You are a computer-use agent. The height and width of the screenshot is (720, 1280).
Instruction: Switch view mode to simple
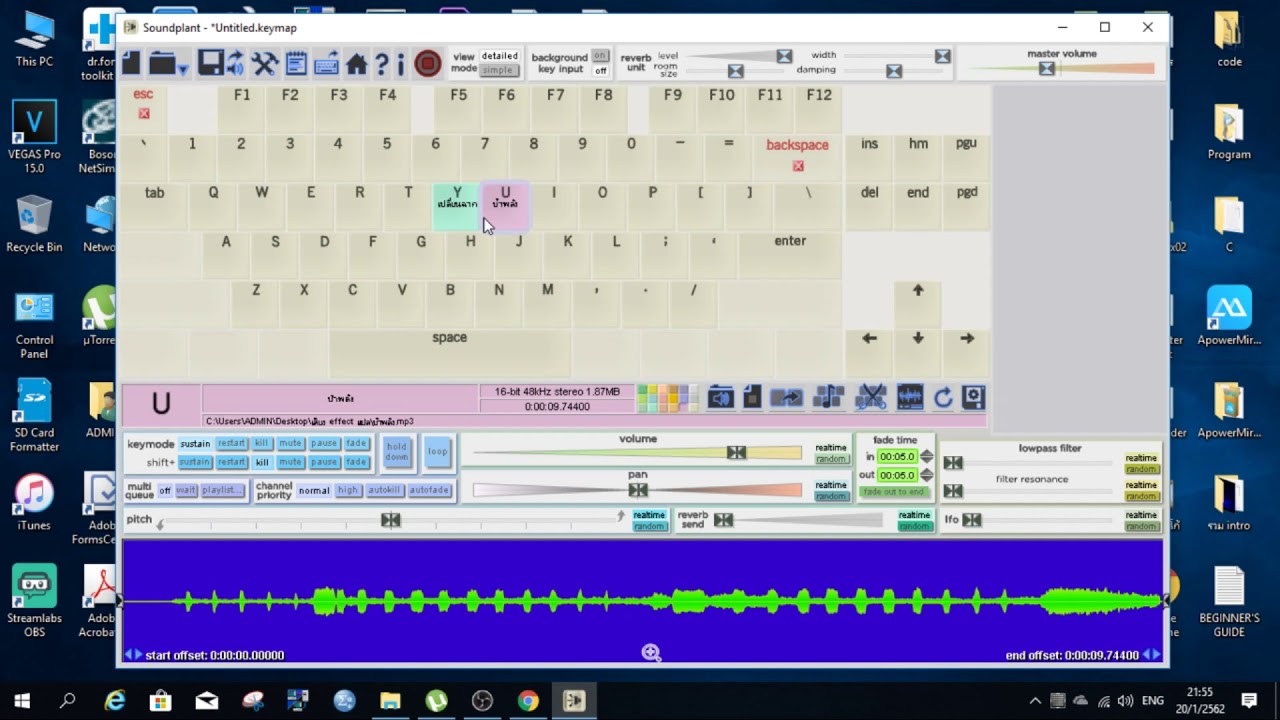point(497,70)
